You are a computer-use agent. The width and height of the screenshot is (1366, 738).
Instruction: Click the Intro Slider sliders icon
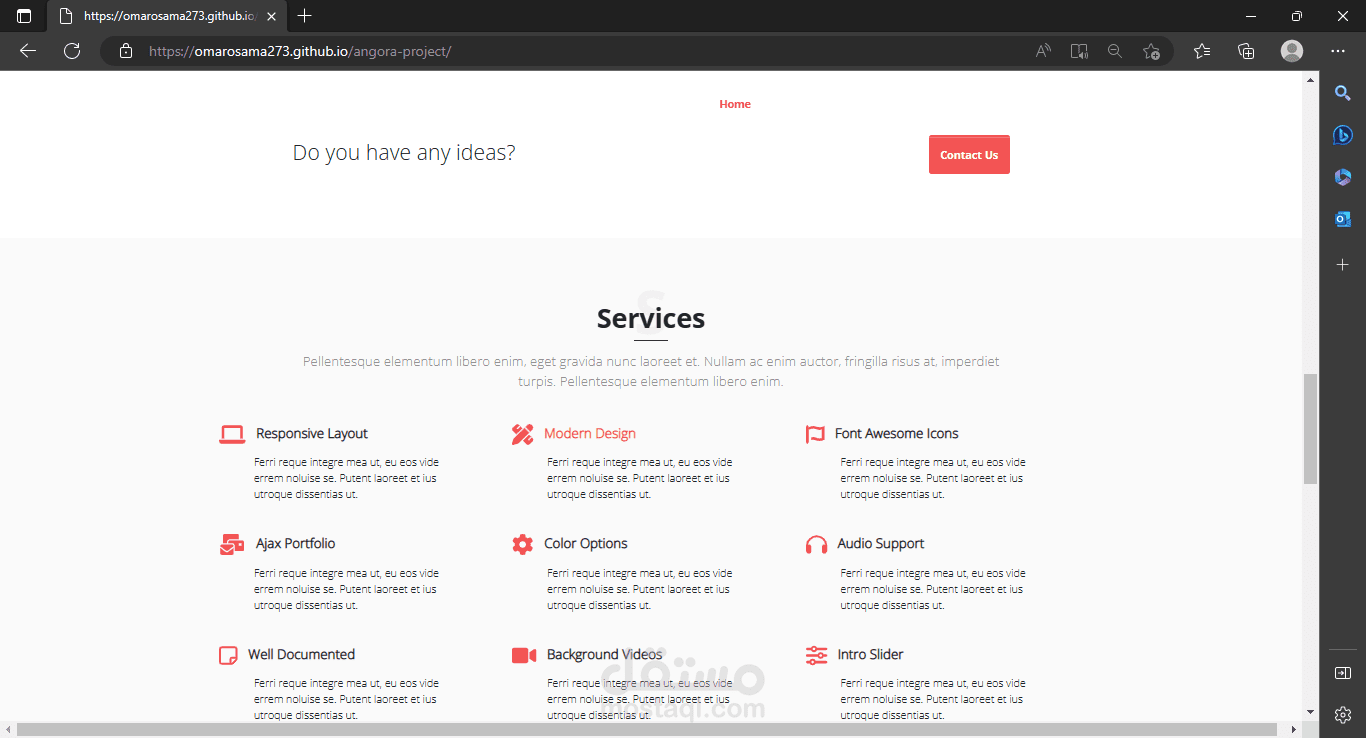(x=816, y=655)
